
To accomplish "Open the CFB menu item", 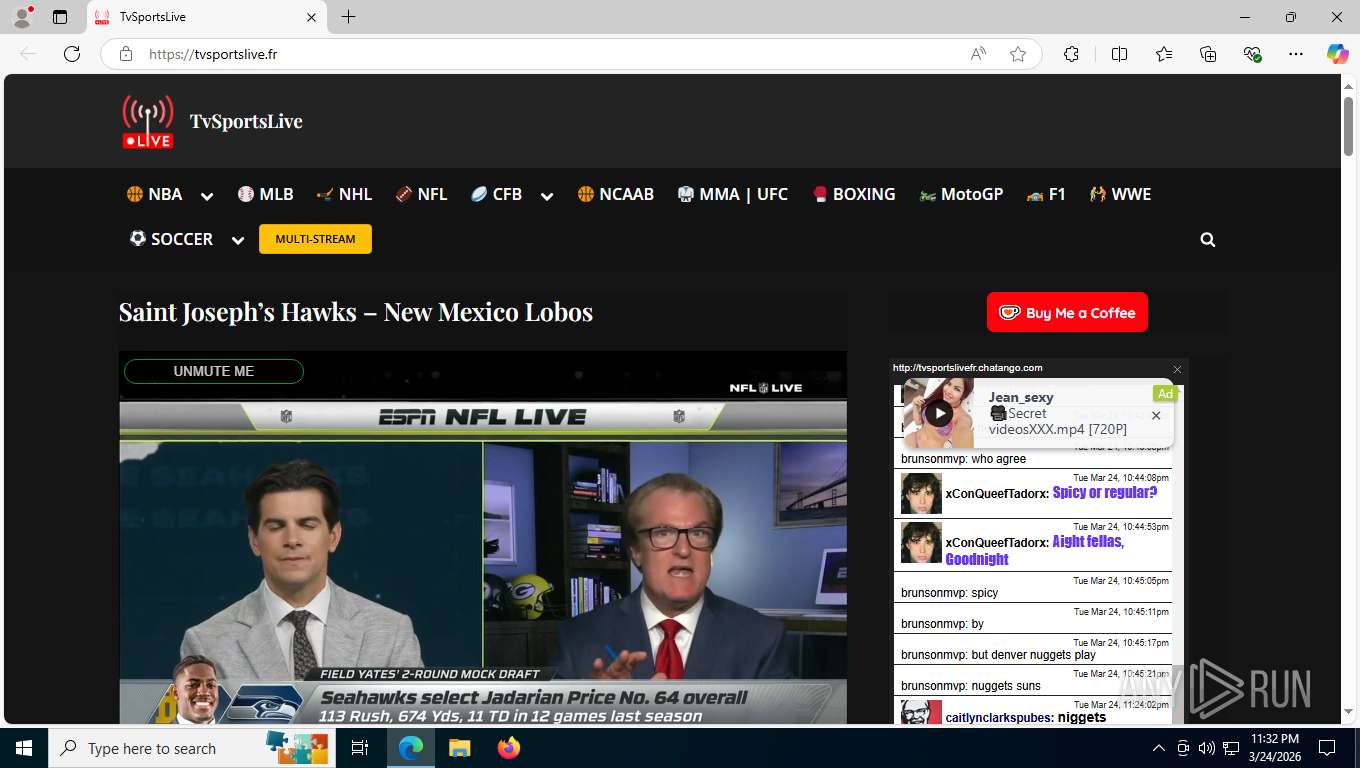I will click(x=496, y=194).
